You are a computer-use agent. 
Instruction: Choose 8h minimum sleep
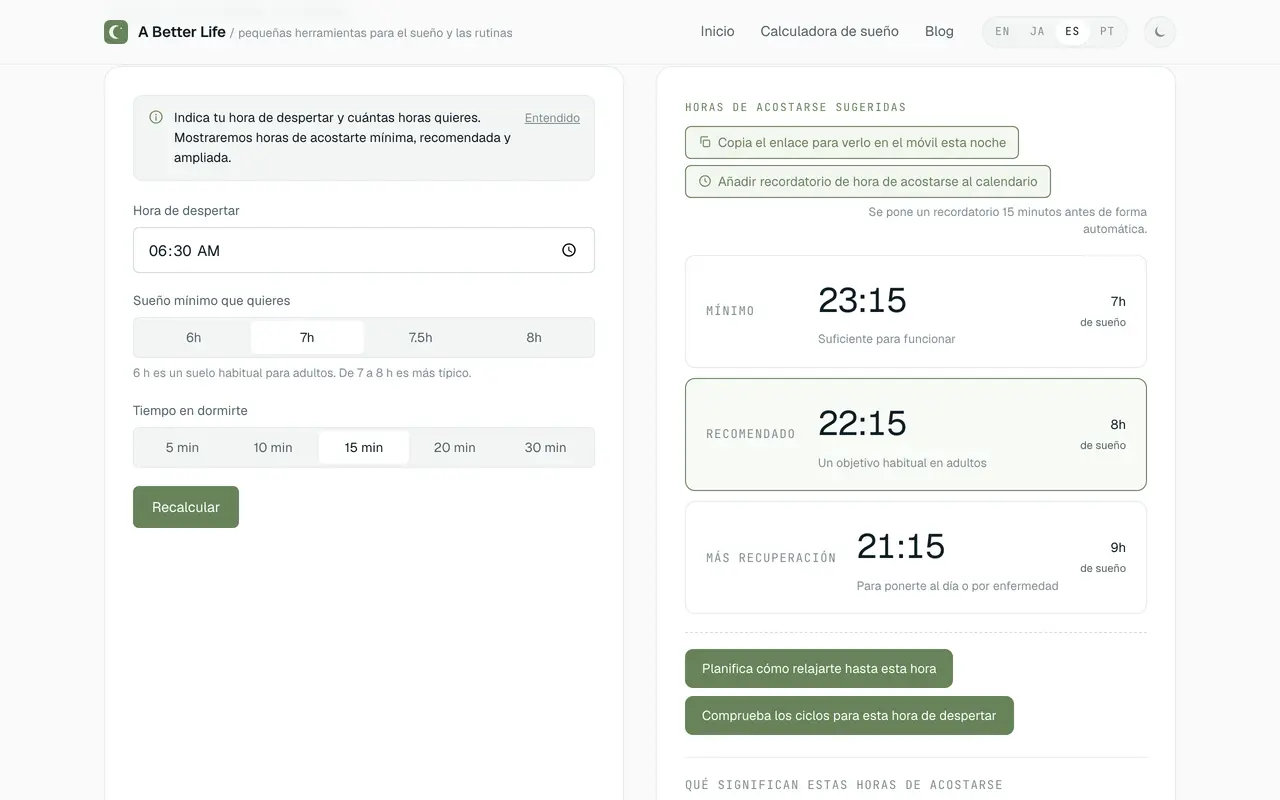point(534,337)
